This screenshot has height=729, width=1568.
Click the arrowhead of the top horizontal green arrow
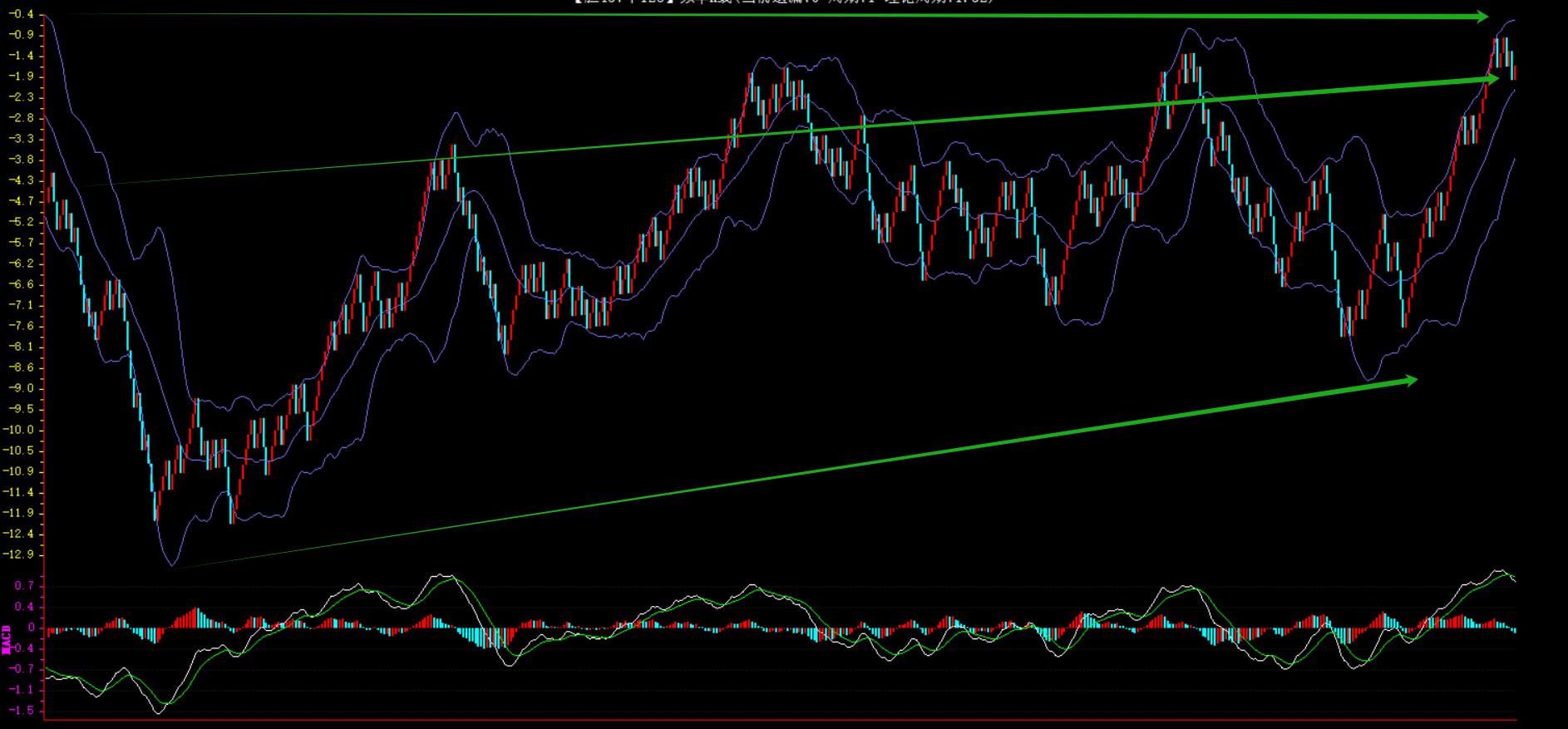point(1482,16)
